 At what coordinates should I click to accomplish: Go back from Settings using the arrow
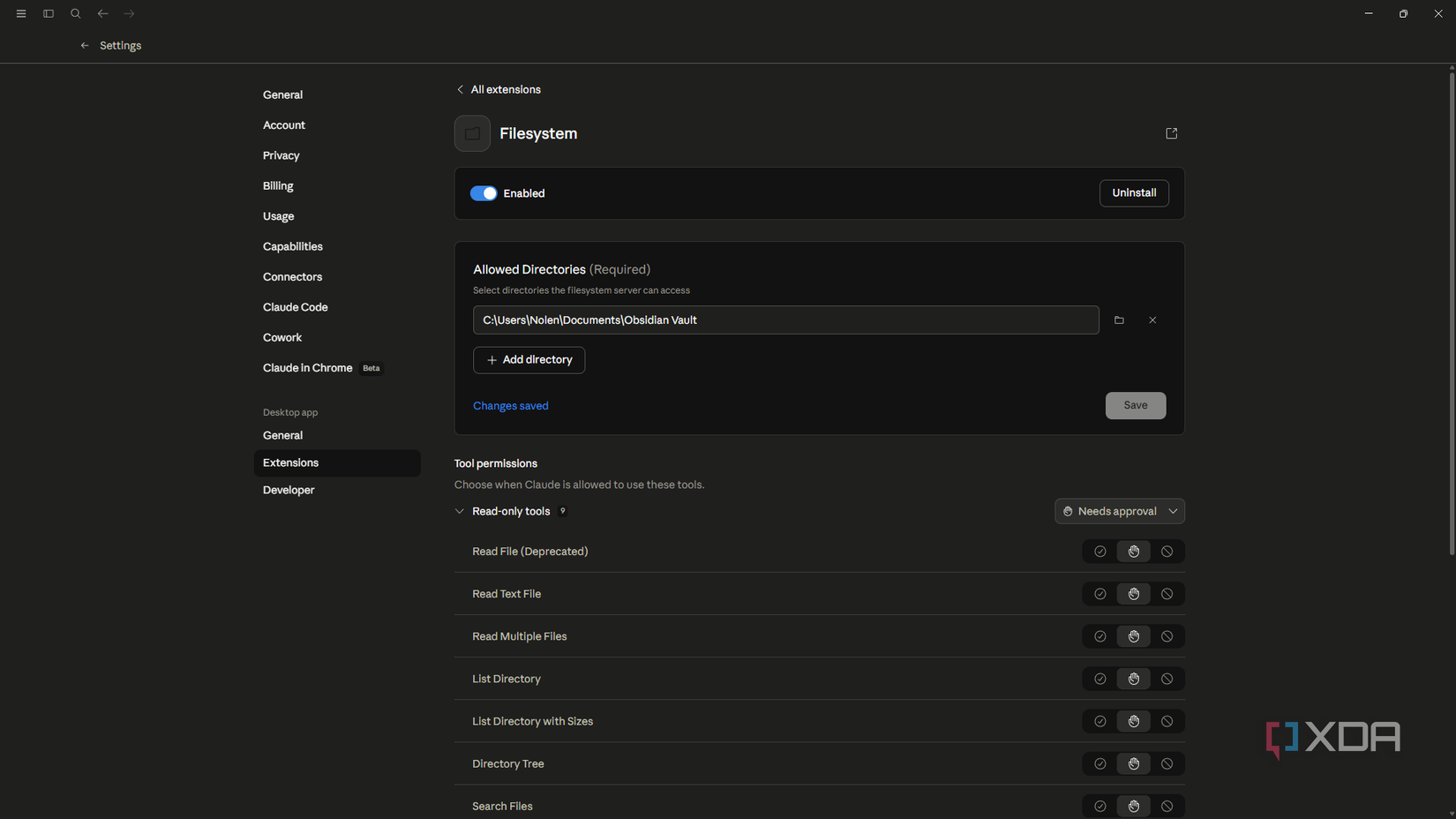point(85,46)
